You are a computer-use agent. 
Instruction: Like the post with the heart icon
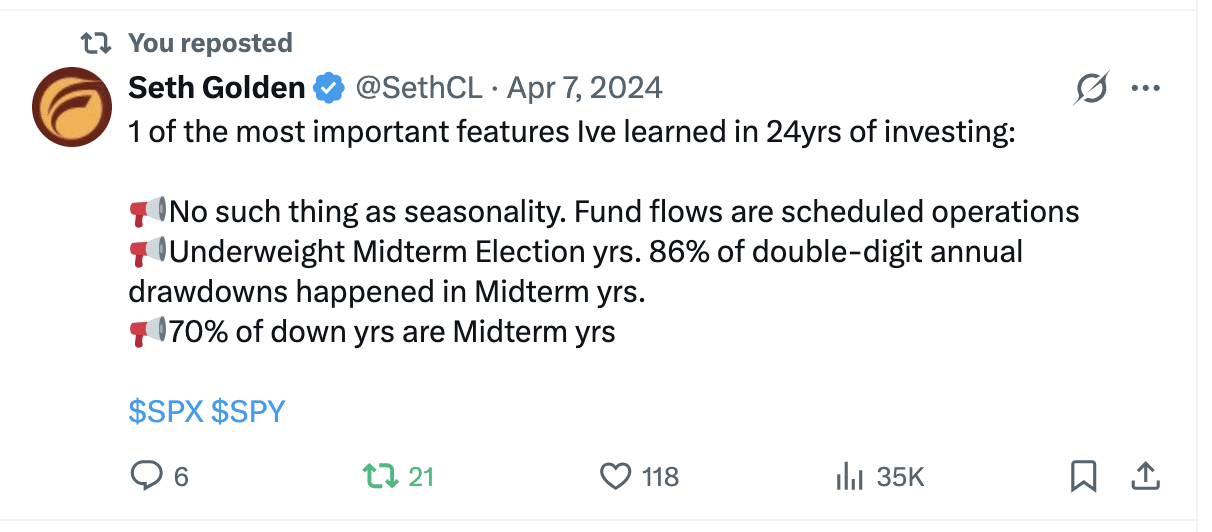click(x=616, y=477)
